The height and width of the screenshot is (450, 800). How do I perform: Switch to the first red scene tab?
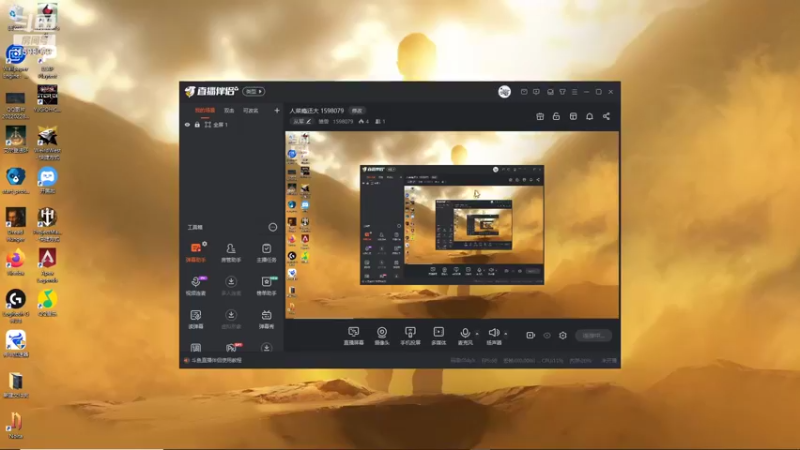tap(205, 110)
